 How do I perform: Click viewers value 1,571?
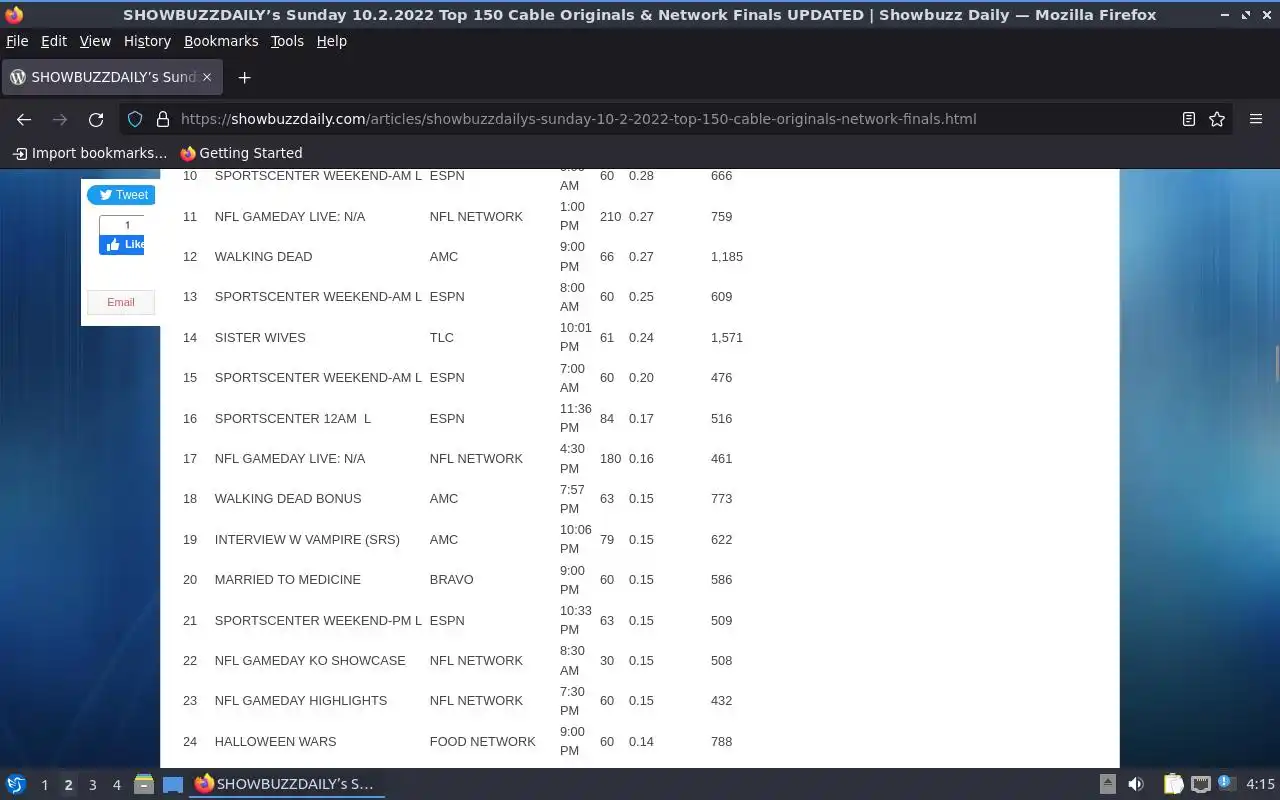(x=727, y=338)
